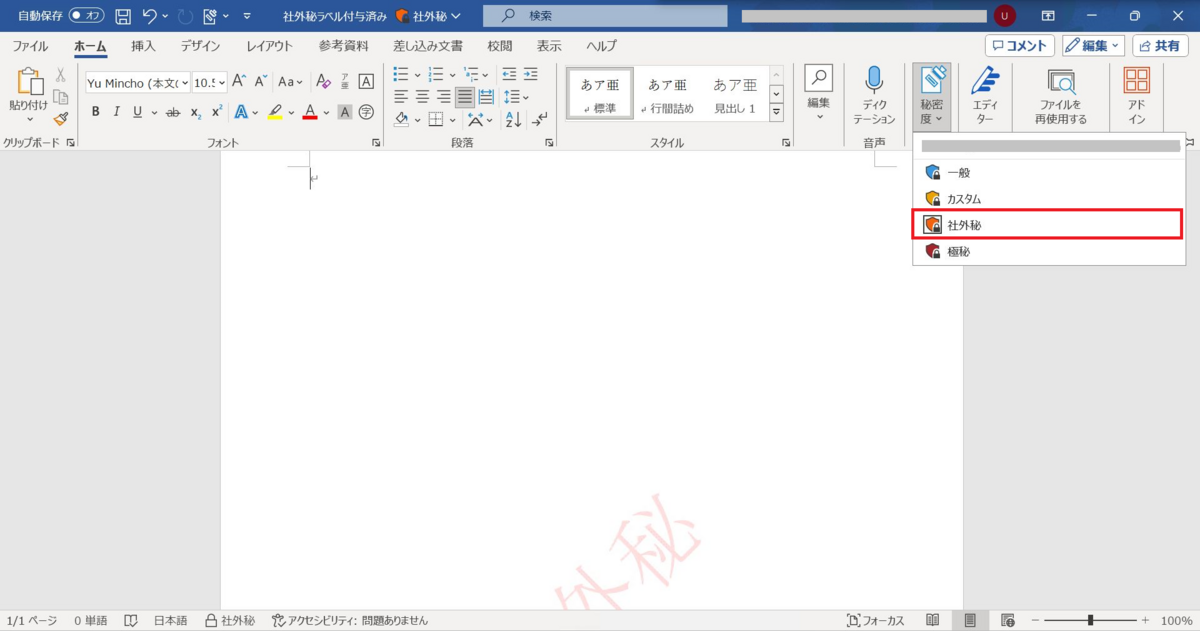Open the font size 10.5 dropdown
Image resolution: width=1200 pixels, height=631 pixels.
(221, 82)
